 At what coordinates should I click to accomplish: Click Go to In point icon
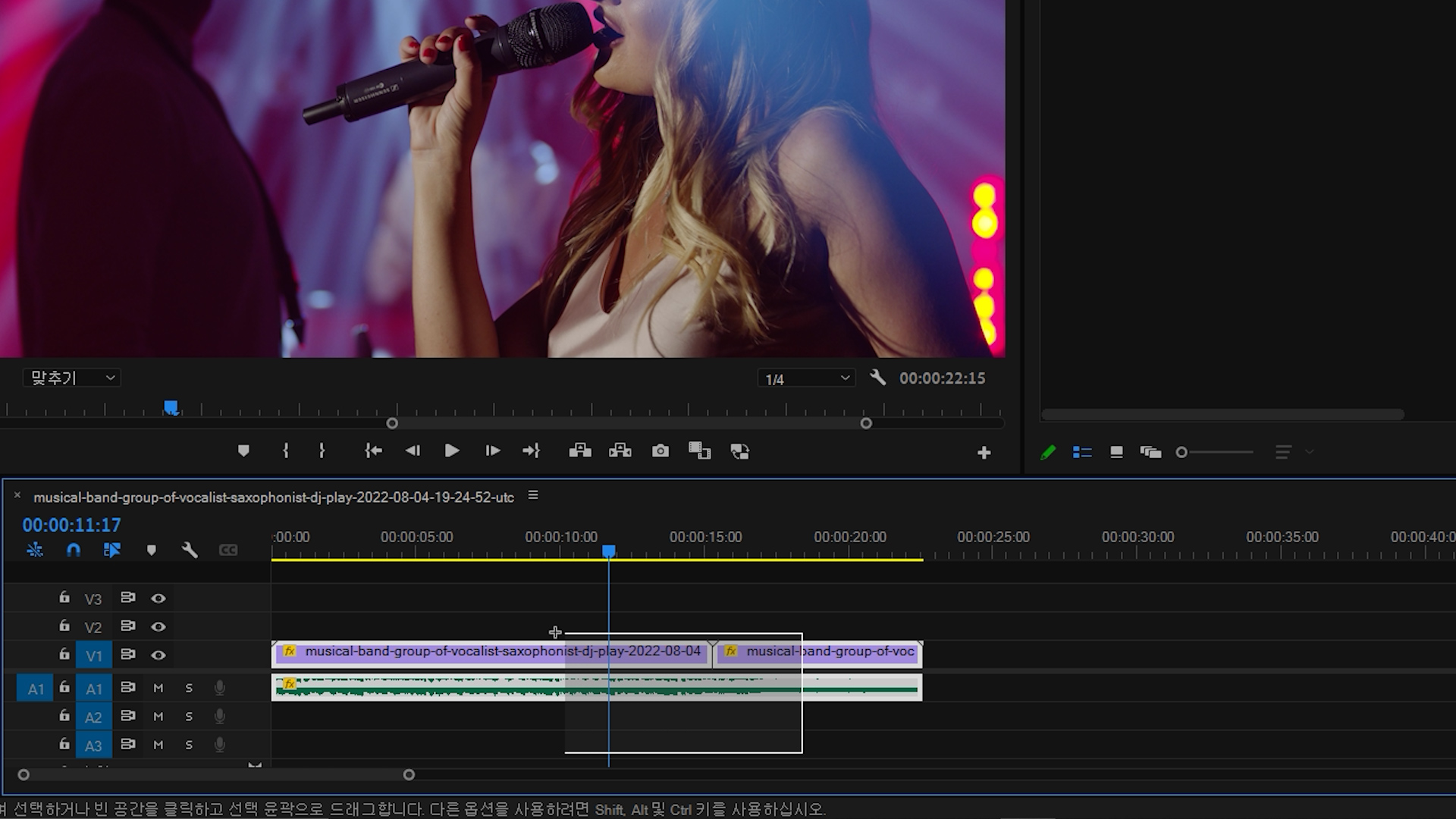[x=373, y=451]
